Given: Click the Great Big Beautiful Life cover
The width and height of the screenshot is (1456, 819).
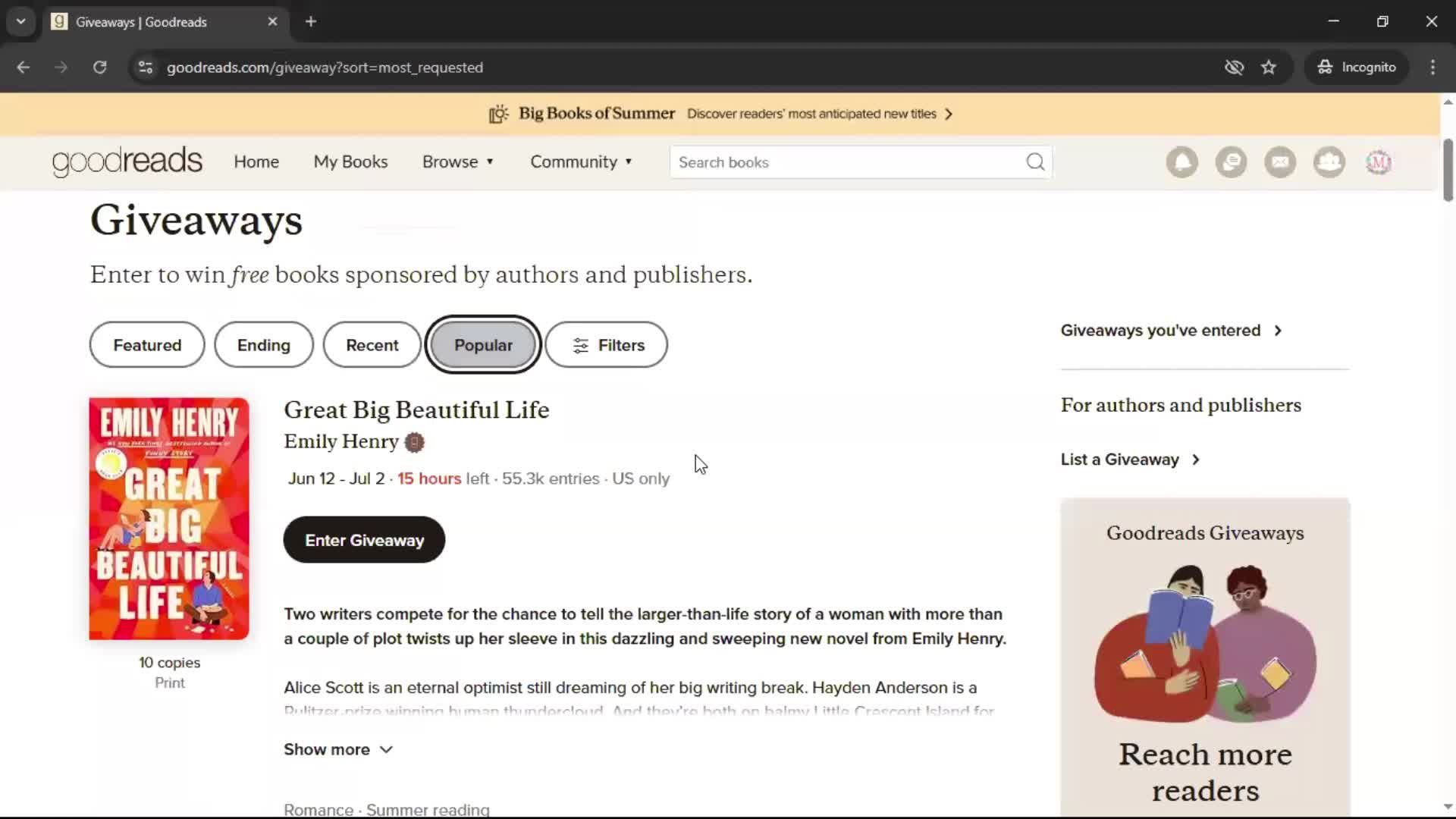Looking at the screenshot, I should point(169,519).
